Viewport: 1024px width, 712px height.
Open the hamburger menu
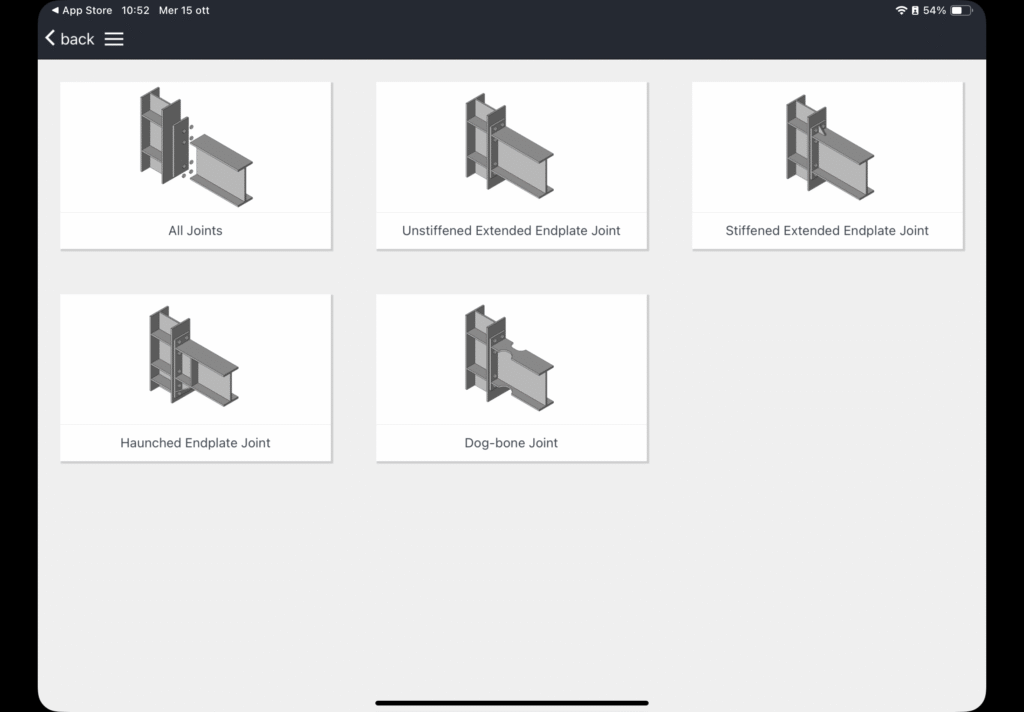(114, 39)
